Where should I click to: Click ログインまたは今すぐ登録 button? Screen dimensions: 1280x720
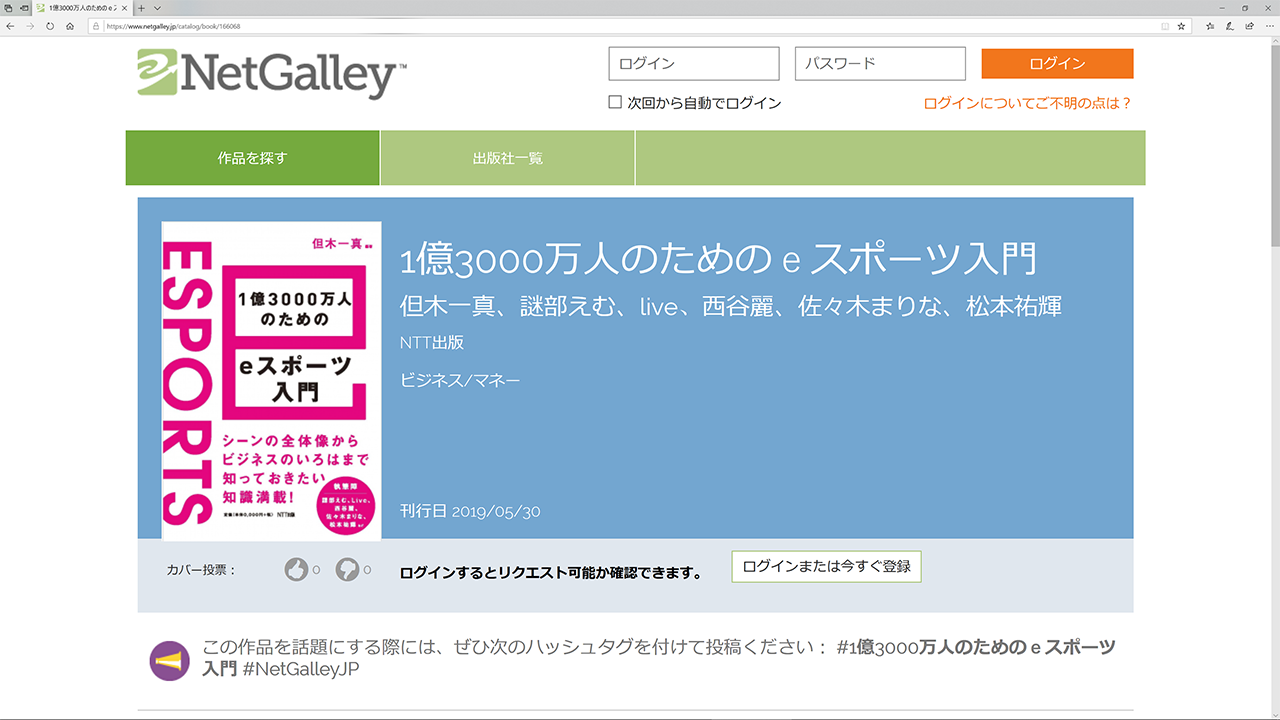826,566
